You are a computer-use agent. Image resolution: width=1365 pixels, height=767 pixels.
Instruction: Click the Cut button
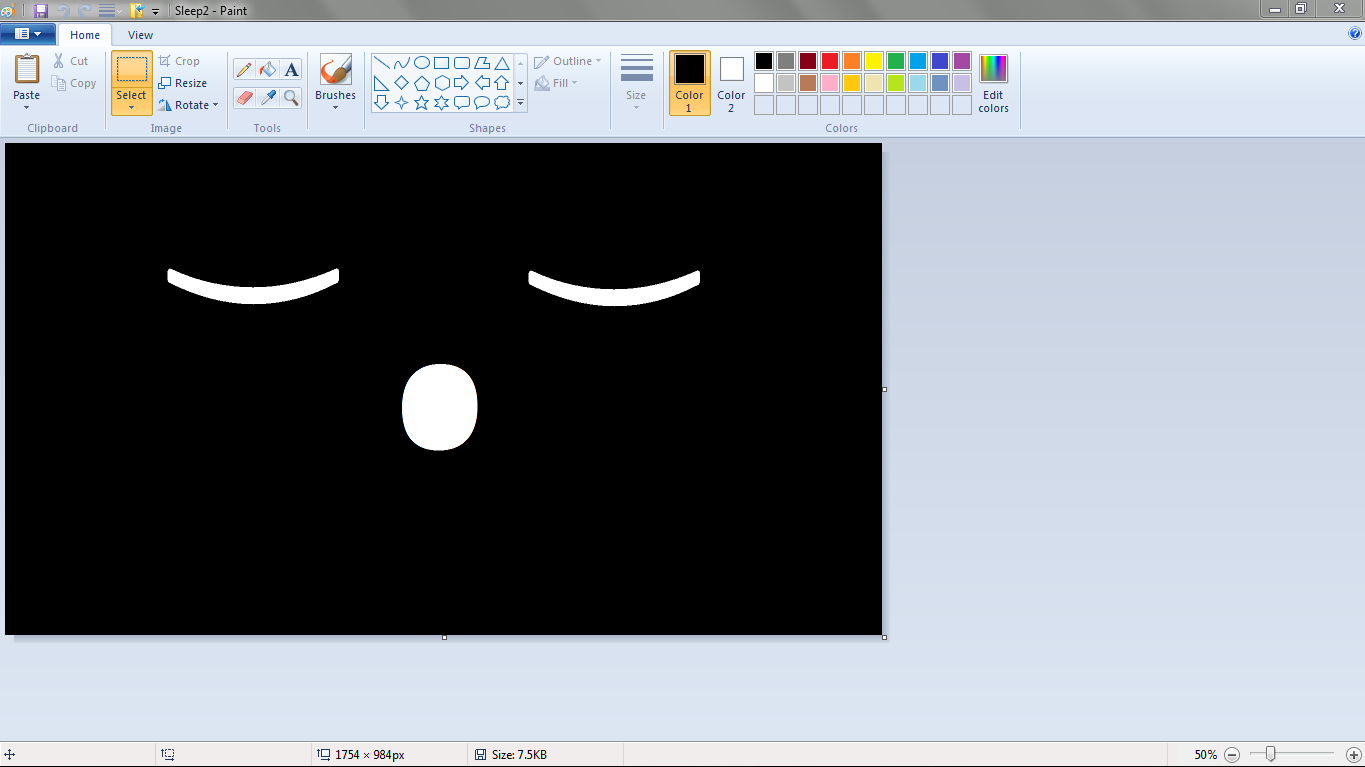click(x=71, y=61)
